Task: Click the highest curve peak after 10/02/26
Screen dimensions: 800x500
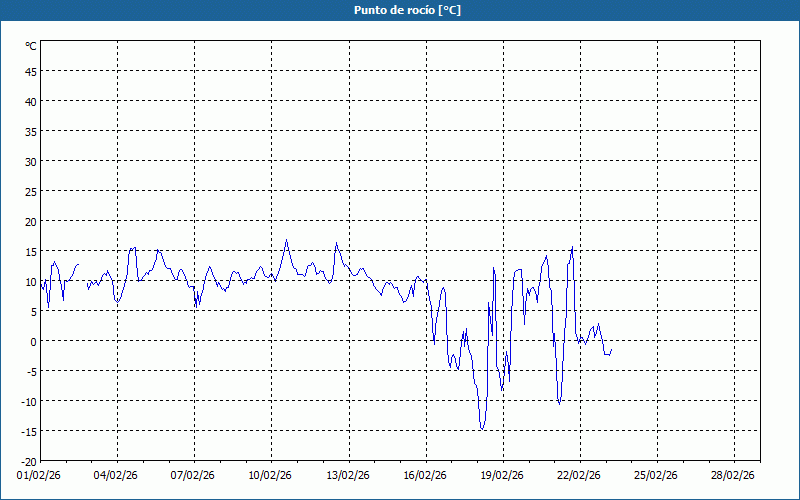Action: pyautogui.click(x=286, y=240)
